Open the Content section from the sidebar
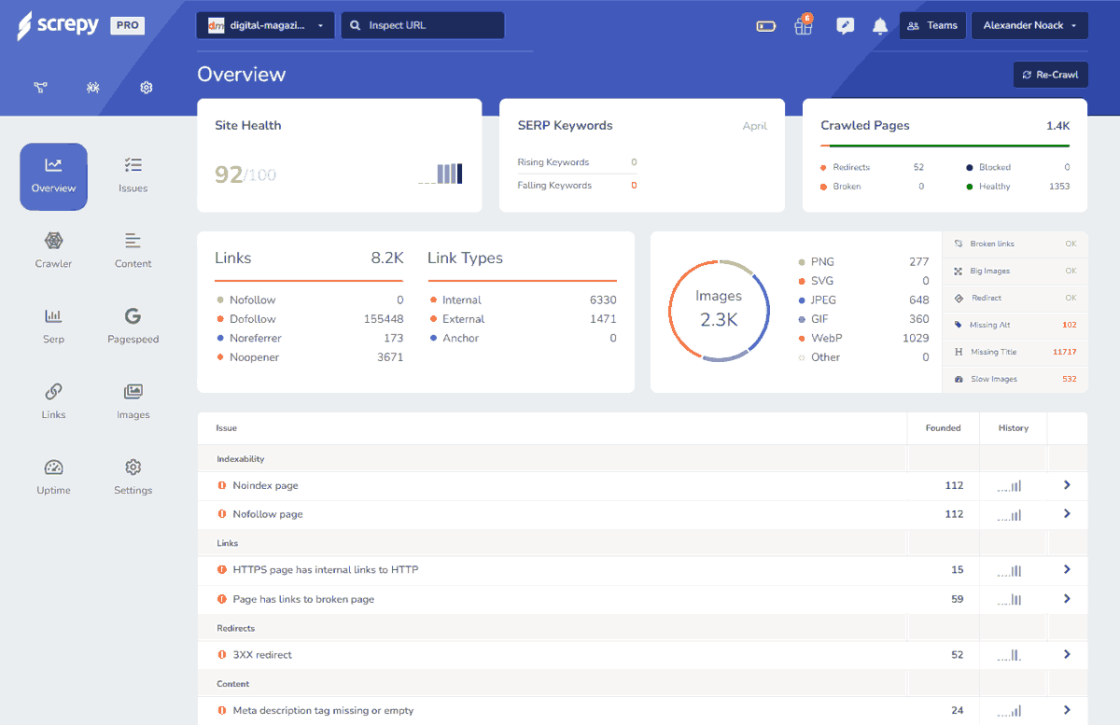The height and width of the screenshot is (725, 1120). pyautogui.click(x=132, y=251)
